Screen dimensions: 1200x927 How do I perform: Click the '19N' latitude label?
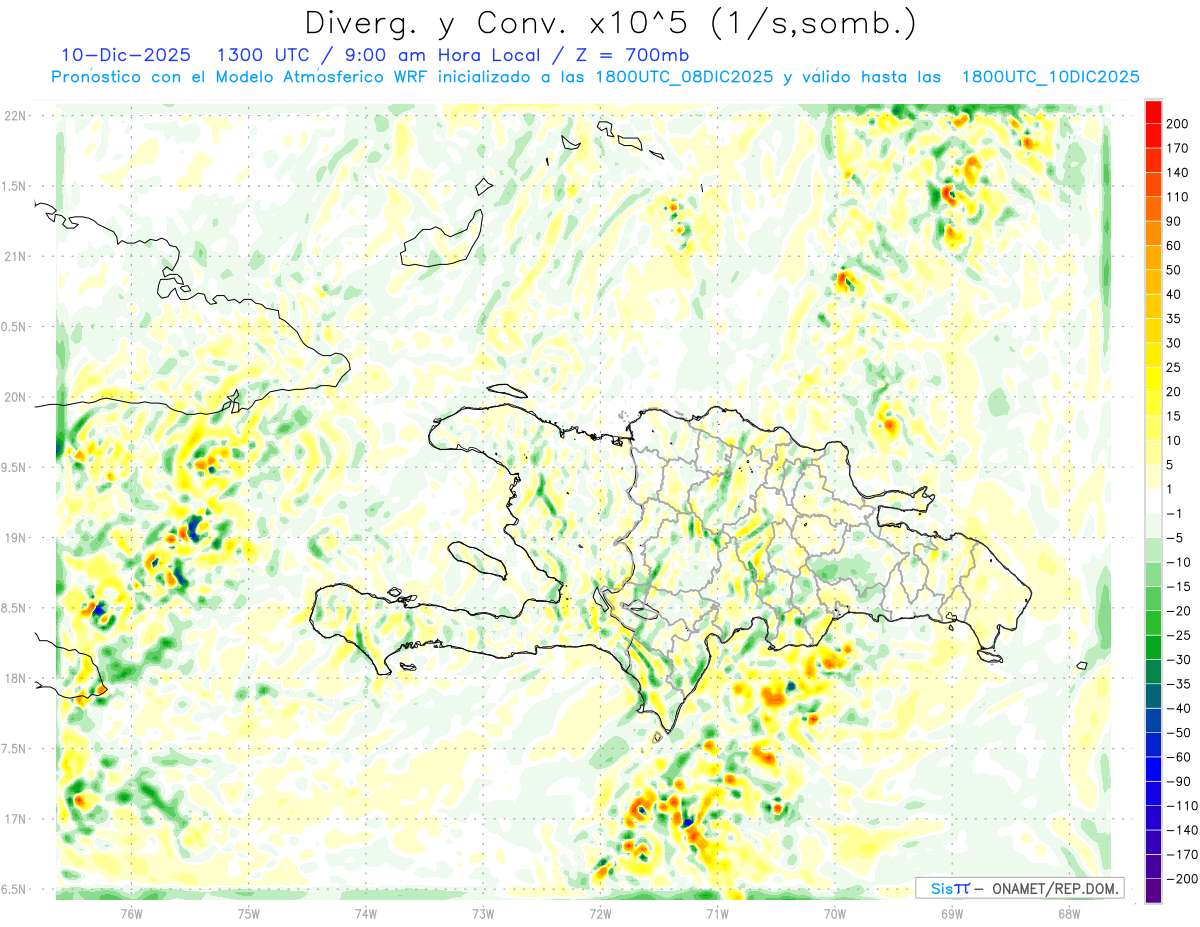point(16,538)
